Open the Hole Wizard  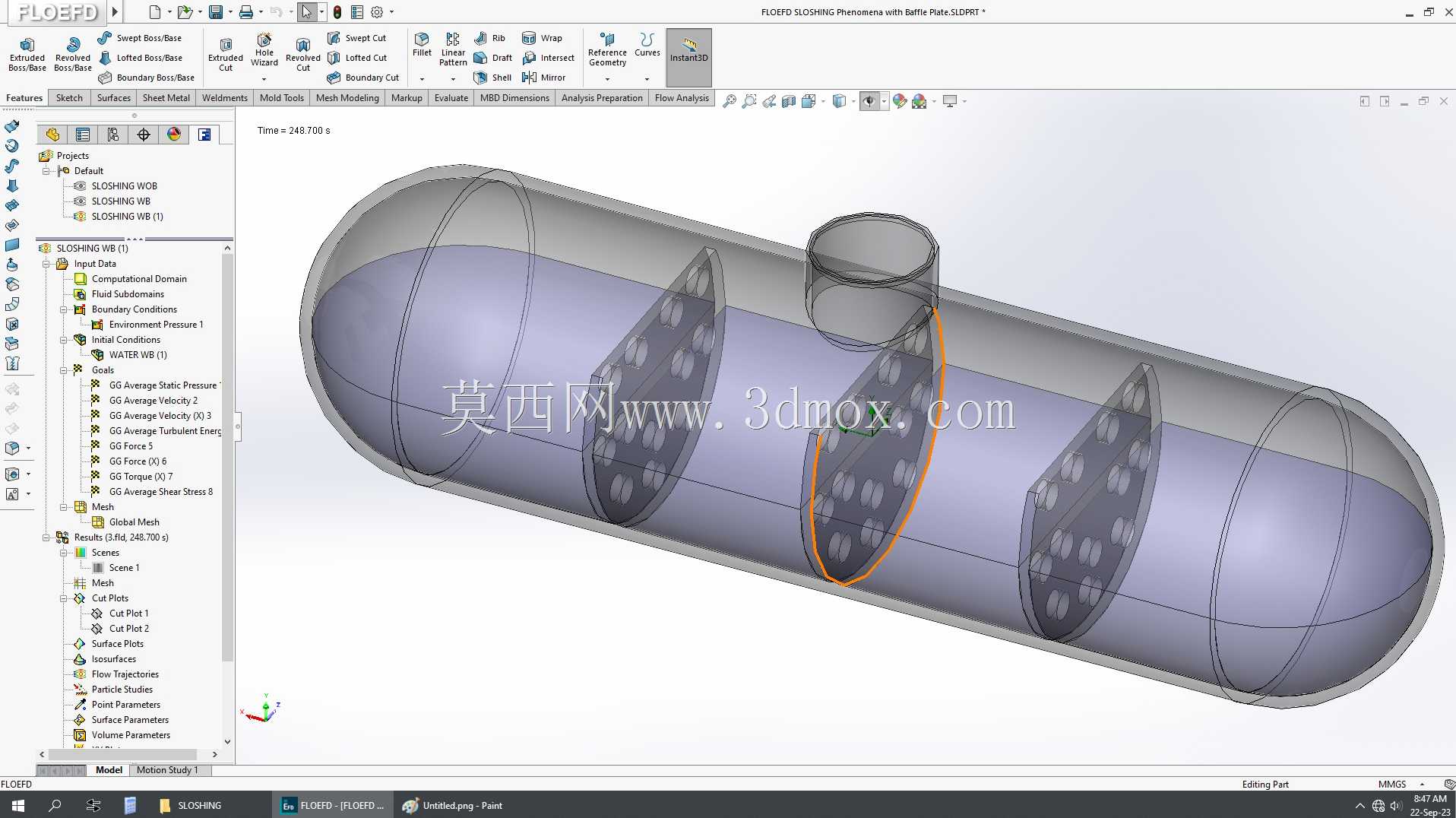tap(264, 51)
